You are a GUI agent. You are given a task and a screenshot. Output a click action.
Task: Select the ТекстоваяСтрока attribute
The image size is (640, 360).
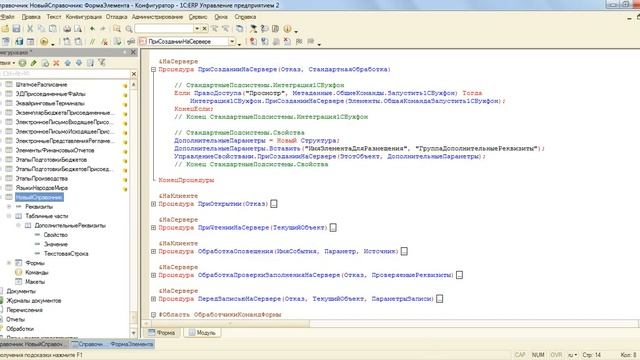tap(66, 253)
